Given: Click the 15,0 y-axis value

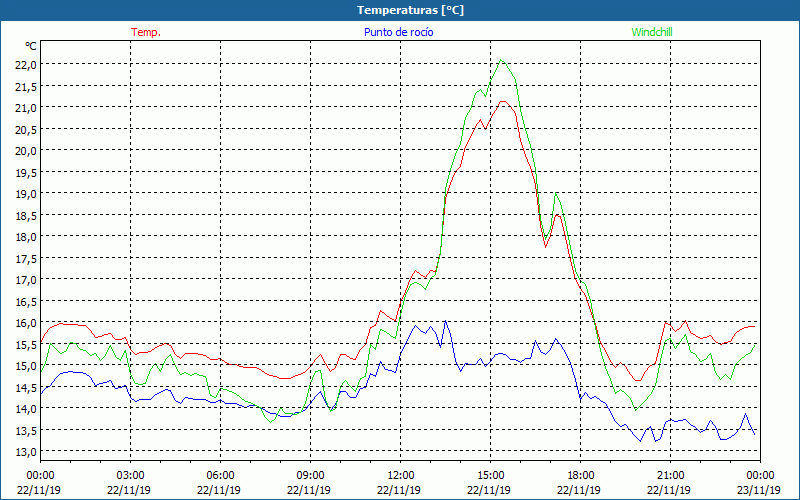Looking at the screenshot, I should pos(26,366).
